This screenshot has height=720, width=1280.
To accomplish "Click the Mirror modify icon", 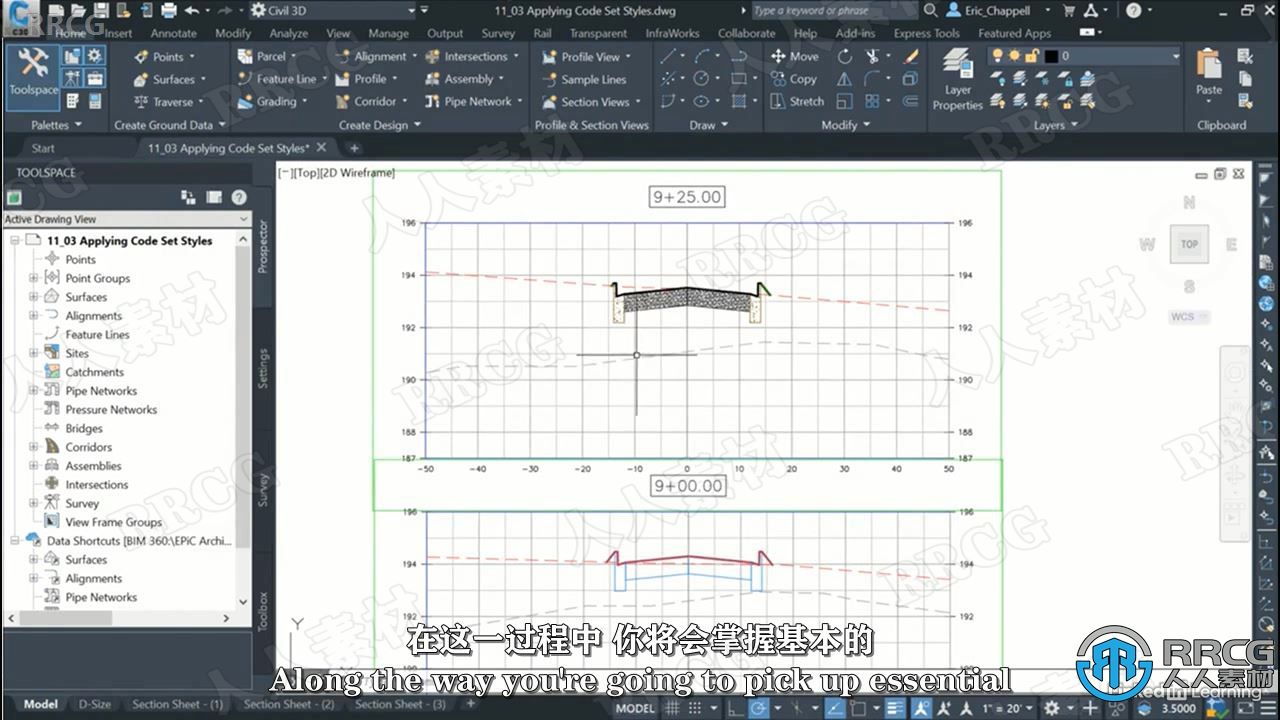I will 845,79.
